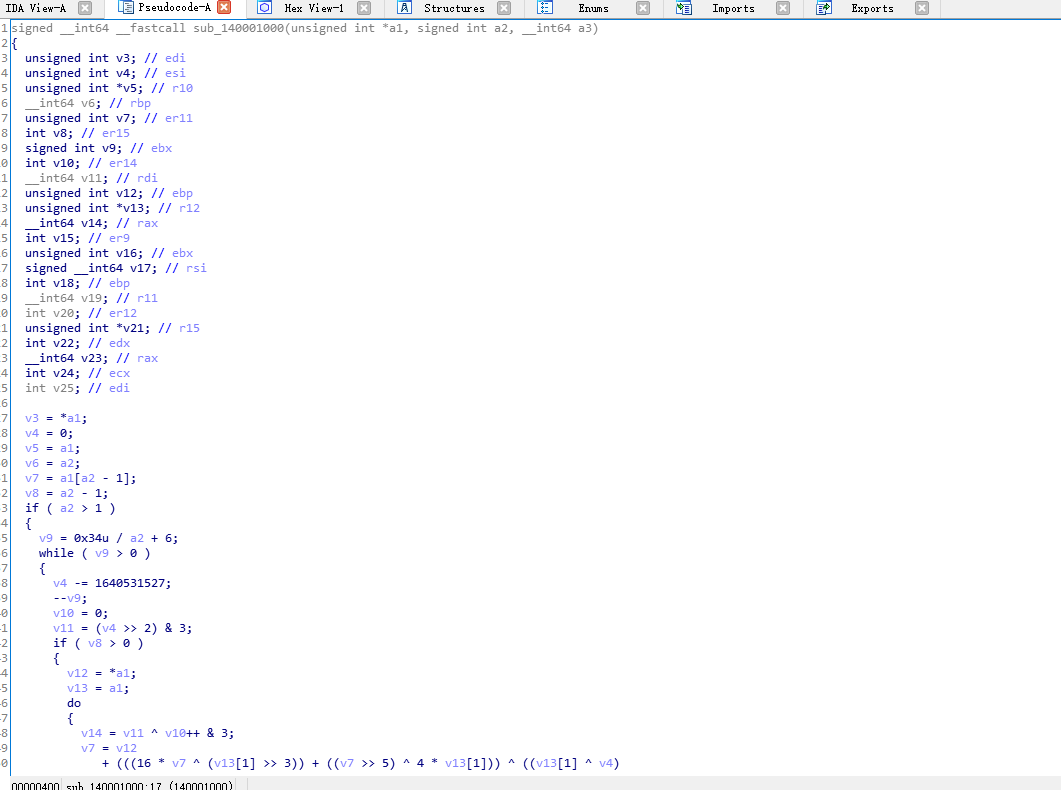
Task: Click the Imports tab's icon
Action: [x=684, y=8]
